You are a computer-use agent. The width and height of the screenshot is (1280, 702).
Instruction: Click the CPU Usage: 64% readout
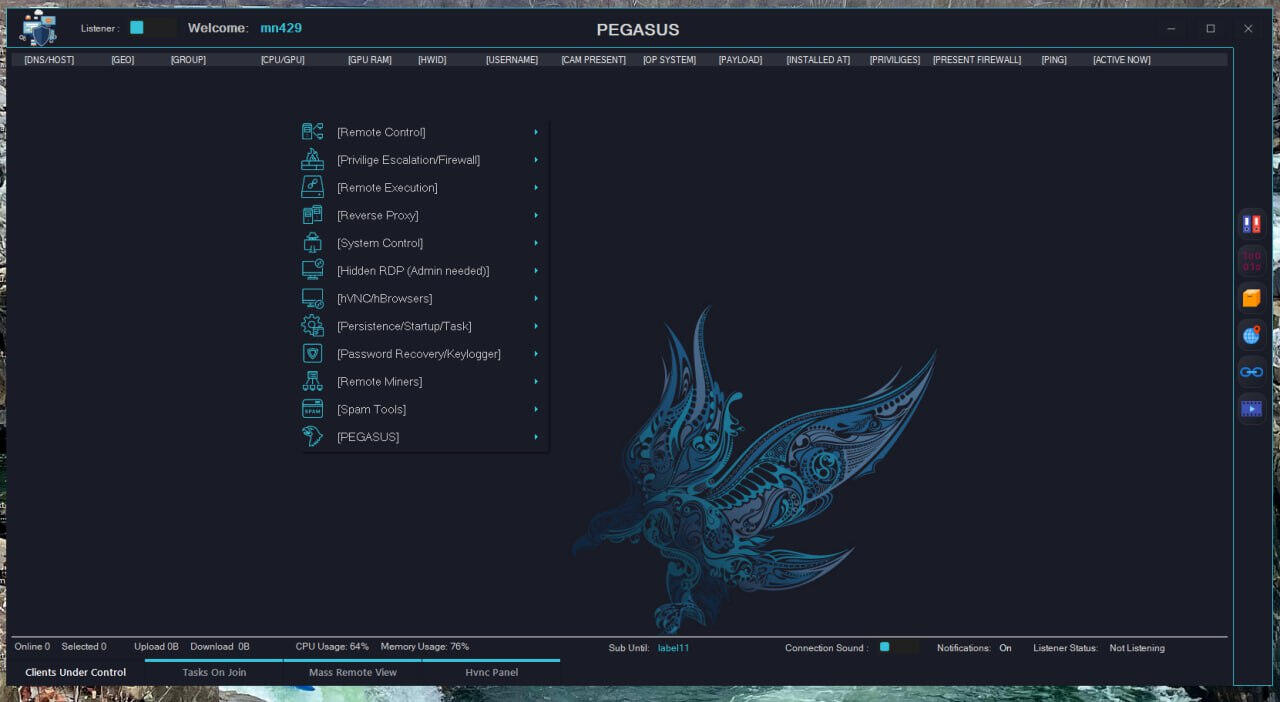click(332, 647)
